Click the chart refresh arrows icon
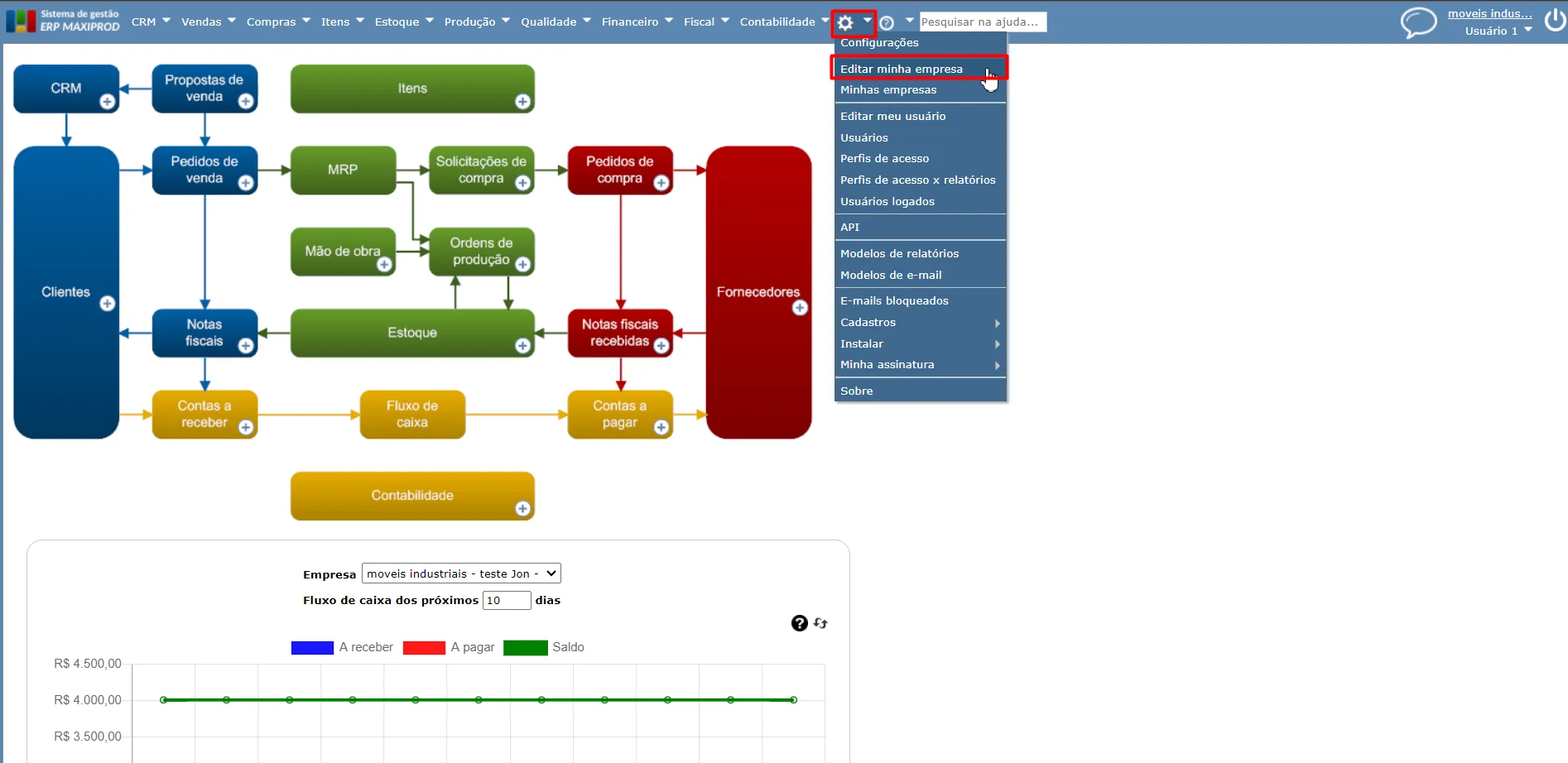 point(820,623)
